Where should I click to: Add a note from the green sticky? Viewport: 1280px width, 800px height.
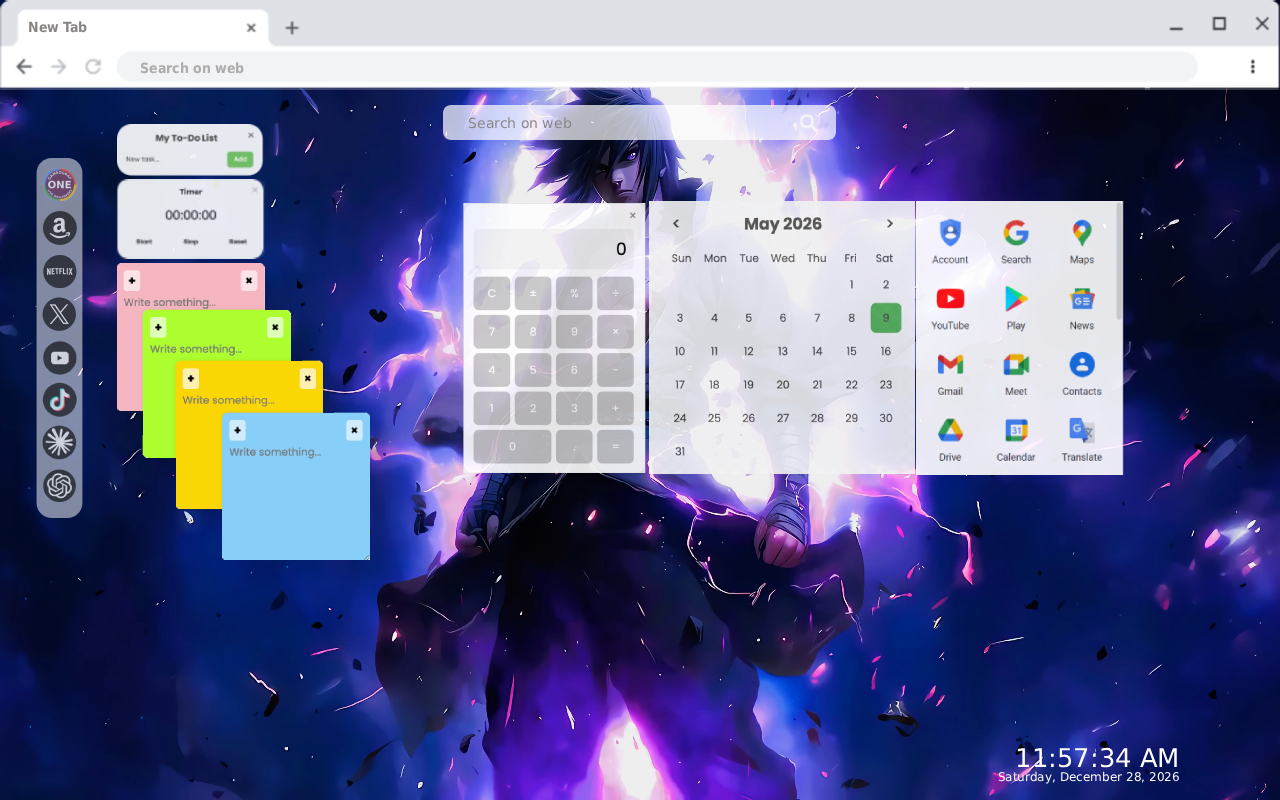point(158,327)
